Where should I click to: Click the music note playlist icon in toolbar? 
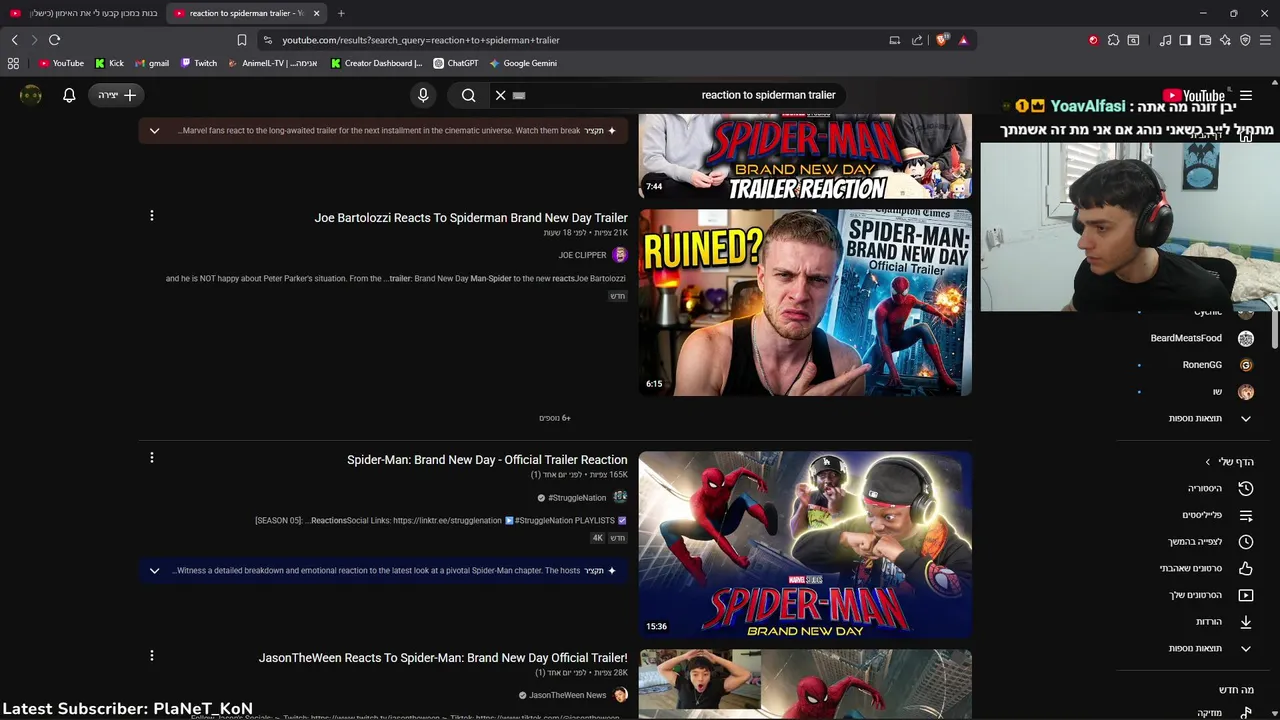point(1165,40)
